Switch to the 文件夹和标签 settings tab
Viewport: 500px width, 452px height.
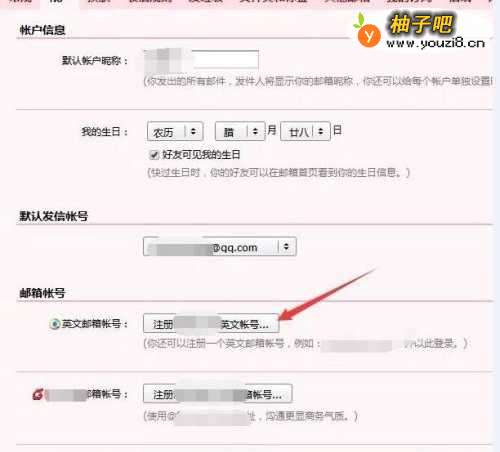click(x=273, y=1)
